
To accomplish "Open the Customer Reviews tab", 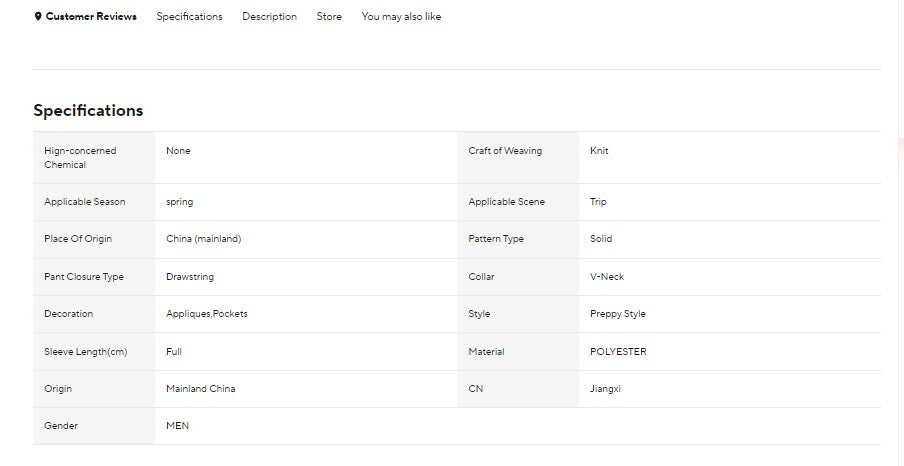I will click(91, 17).
